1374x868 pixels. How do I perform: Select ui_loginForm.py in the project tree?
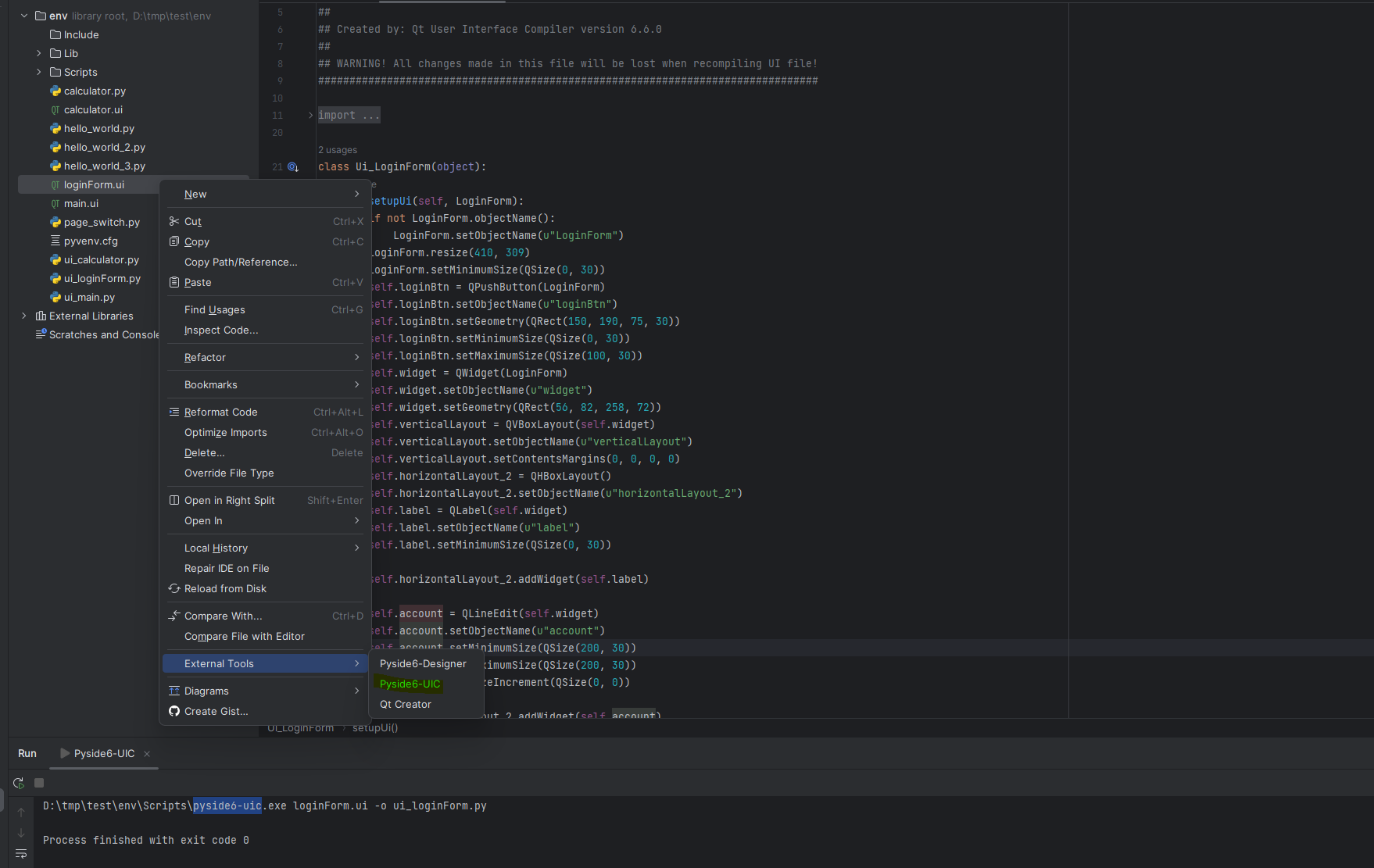(x=102, y=279)
